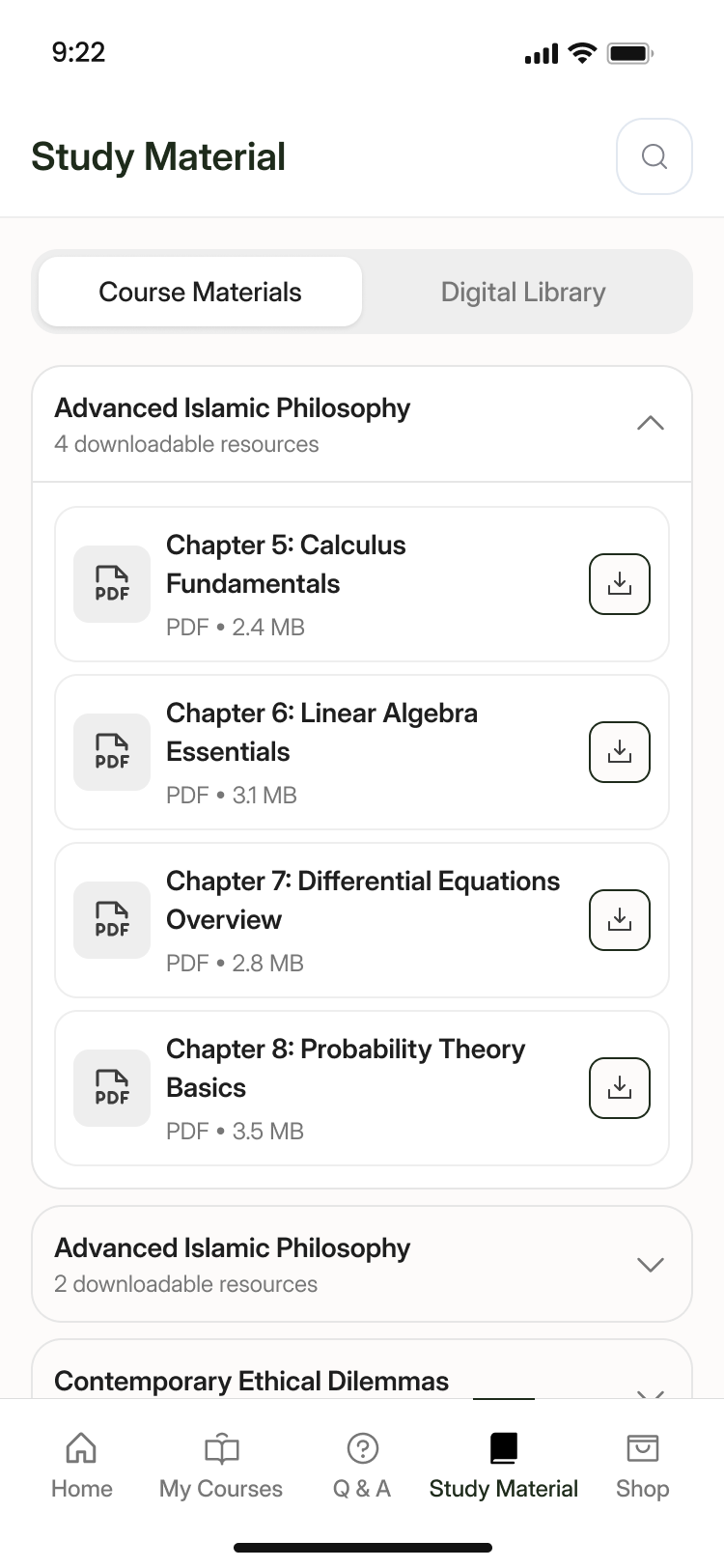Screen dimensions: 724x1568
Task: Download Chapter 7 Differential Equations Overview
Action: pyautogui.click(x=619, y=920)
